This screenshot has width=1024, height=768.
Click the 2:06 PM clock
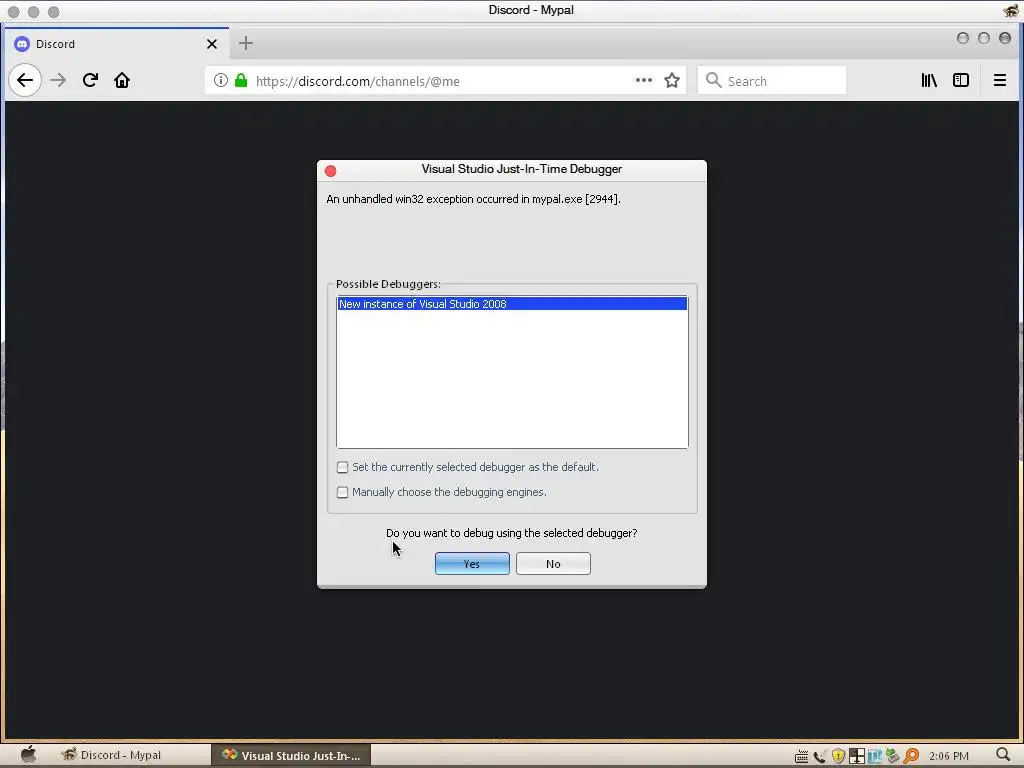tap(949, 756)
